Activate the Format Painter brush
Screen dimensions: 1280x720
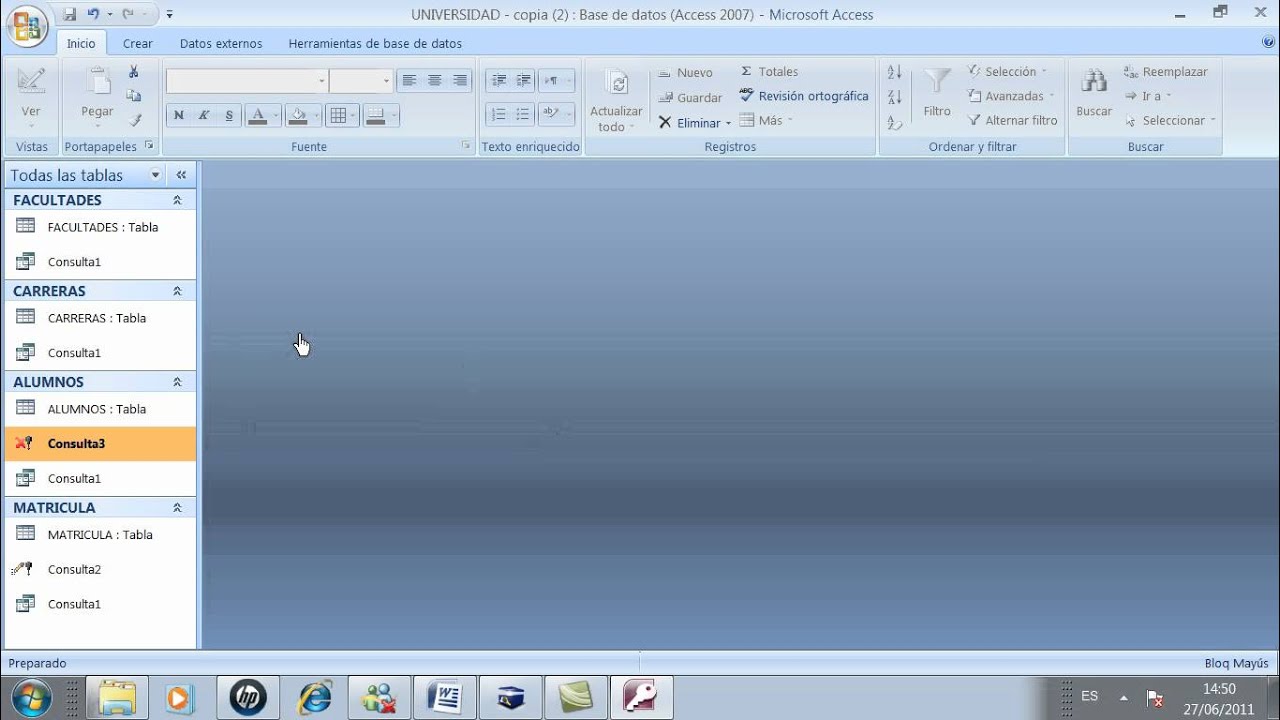point(134,120)
